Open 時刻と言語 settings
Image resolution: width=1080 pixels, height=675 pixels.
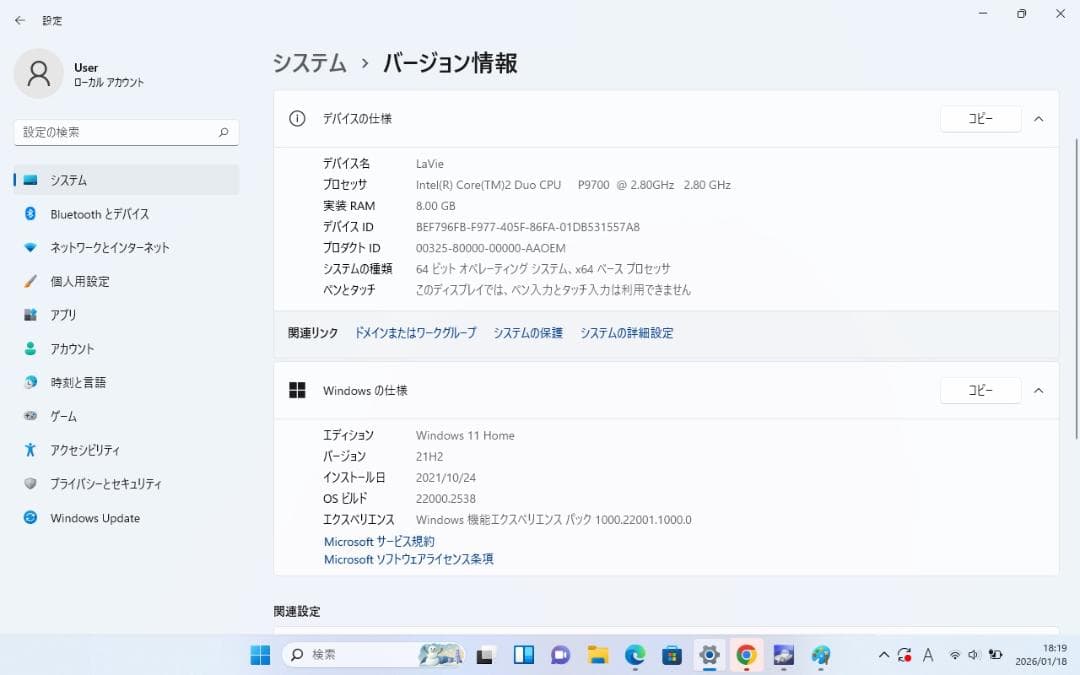point(84,381)
